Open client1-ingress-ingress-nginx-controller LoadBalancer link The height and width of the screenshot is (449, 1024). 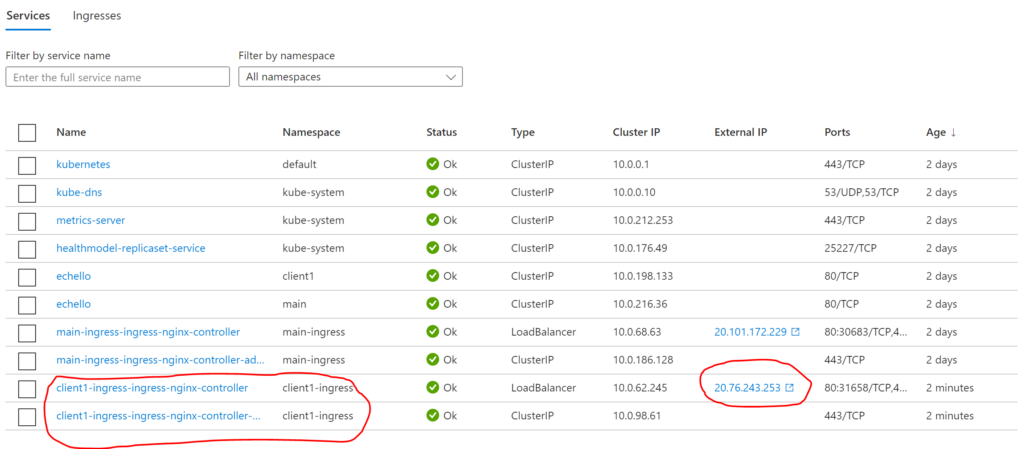[x=152, y=388]
